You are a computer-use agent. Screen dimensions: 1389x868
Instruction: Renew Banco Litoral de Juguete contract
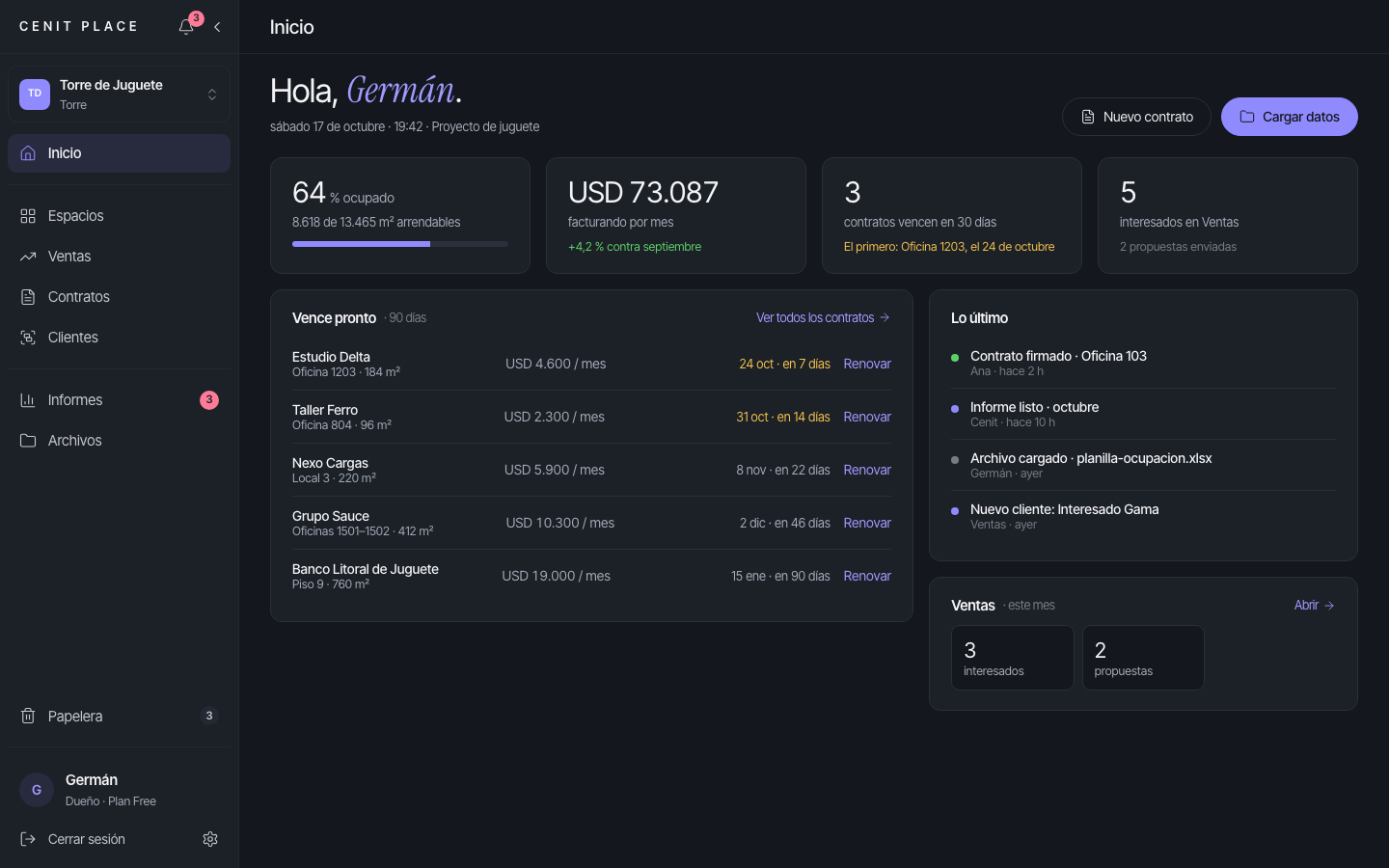[x=867, y=576]
